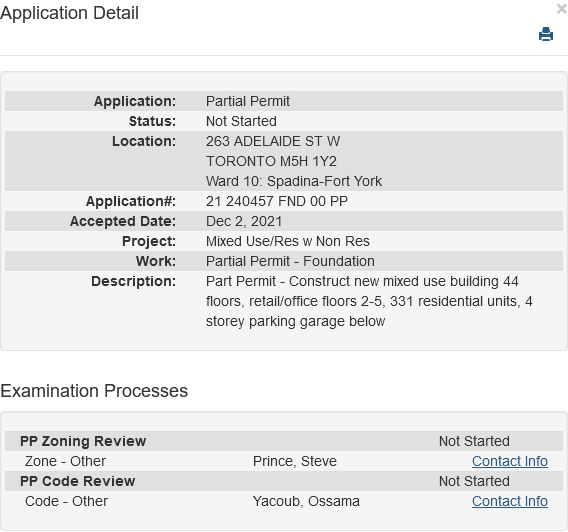
Task: Click the Examination Processes heading
Action: click(94, 391)
